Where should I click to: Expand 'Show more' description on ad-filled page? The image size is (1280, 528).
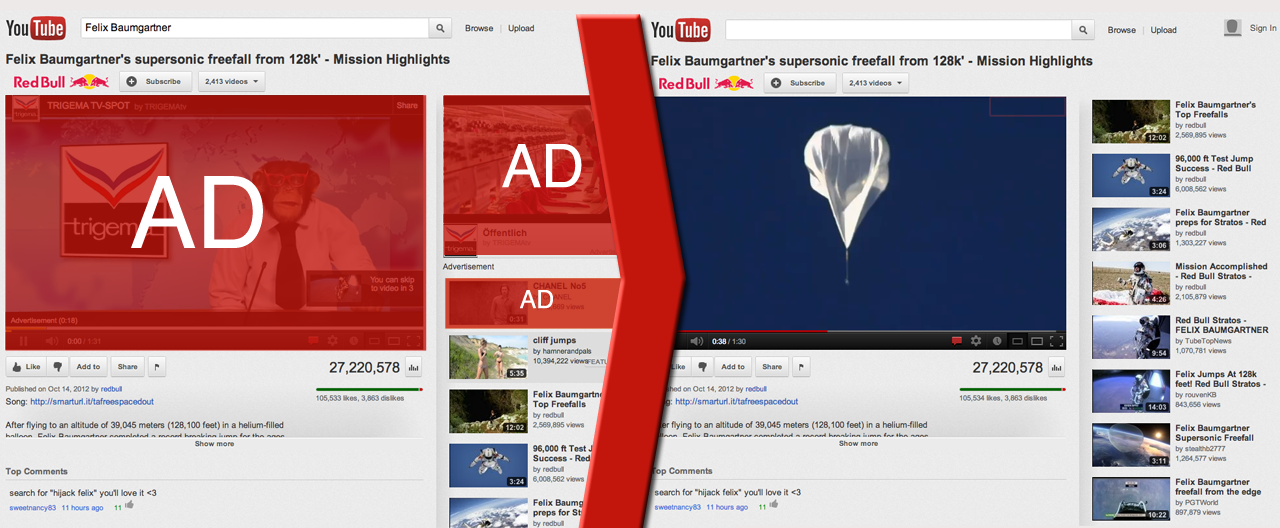[214, 443]
